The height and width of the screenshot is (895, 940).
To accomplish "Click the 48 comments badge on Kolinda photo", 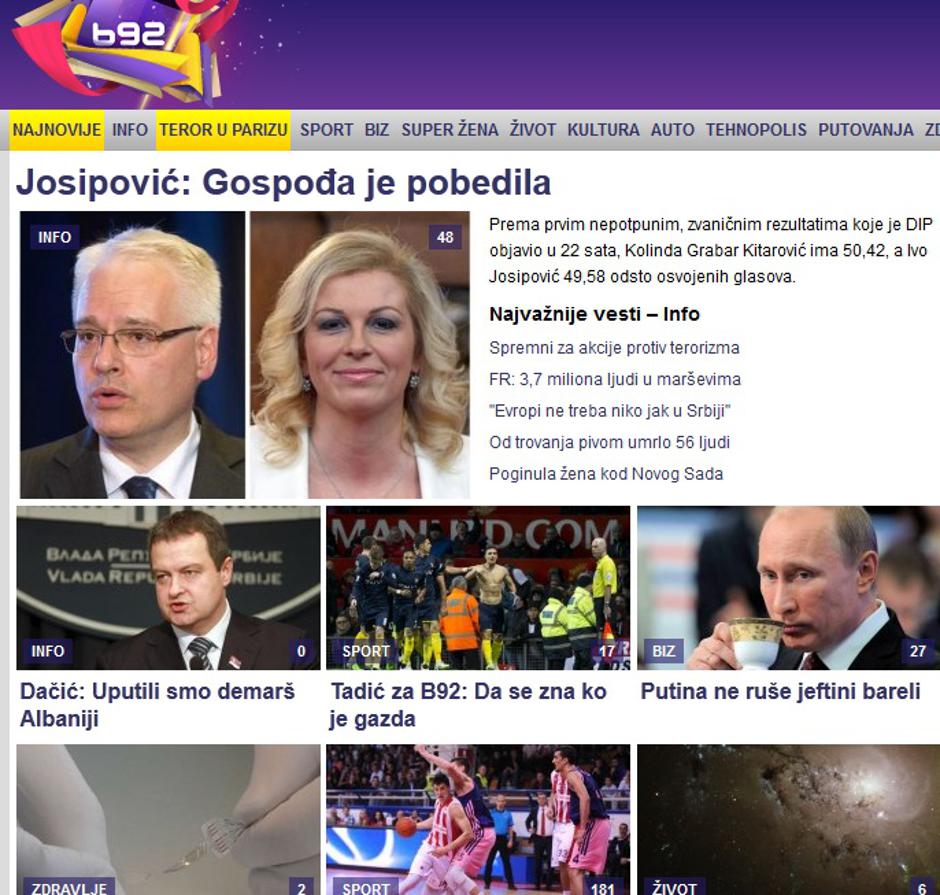I will [445, 237].
